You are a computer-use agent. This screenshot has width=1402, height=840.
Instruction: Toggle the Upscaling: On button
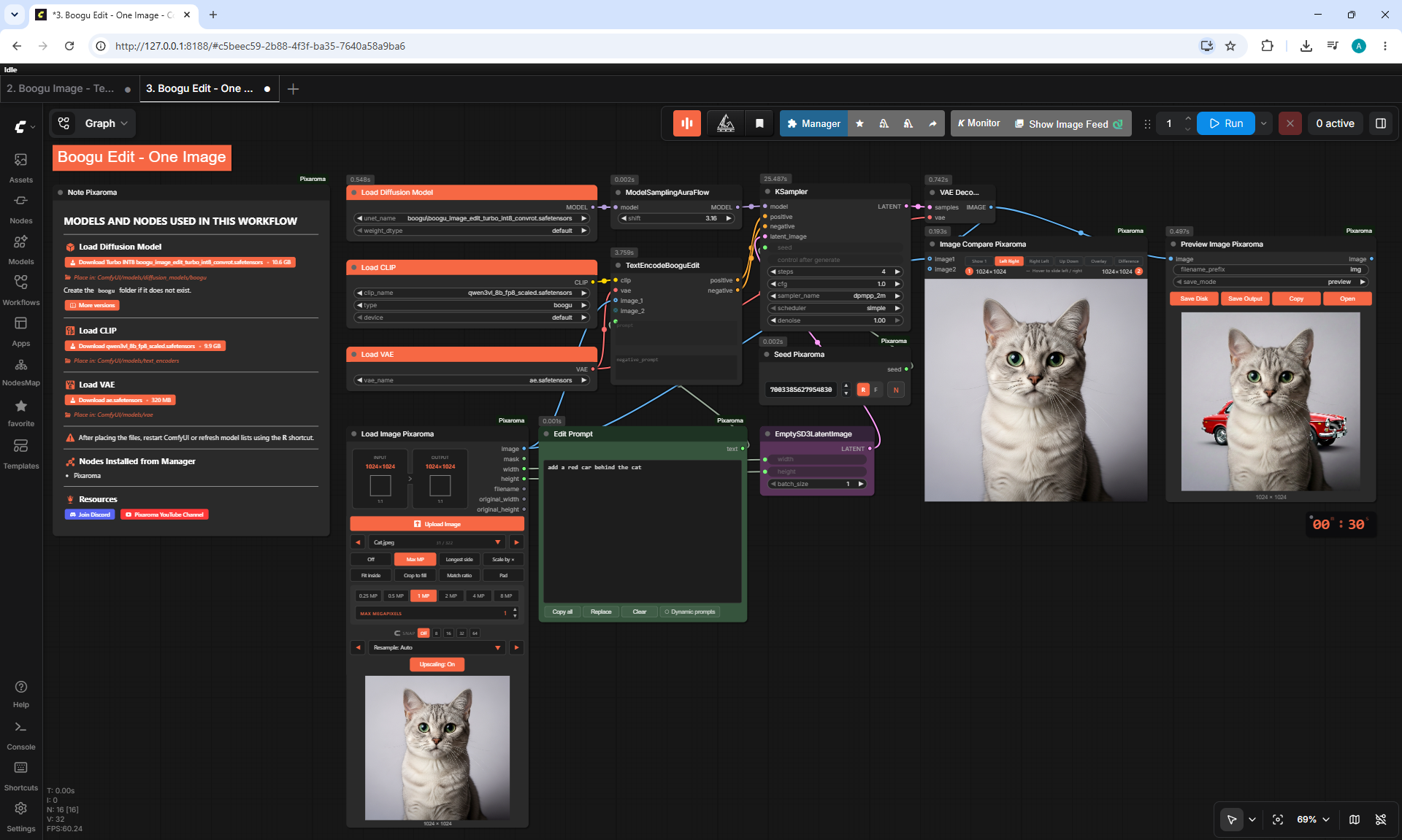437,664
